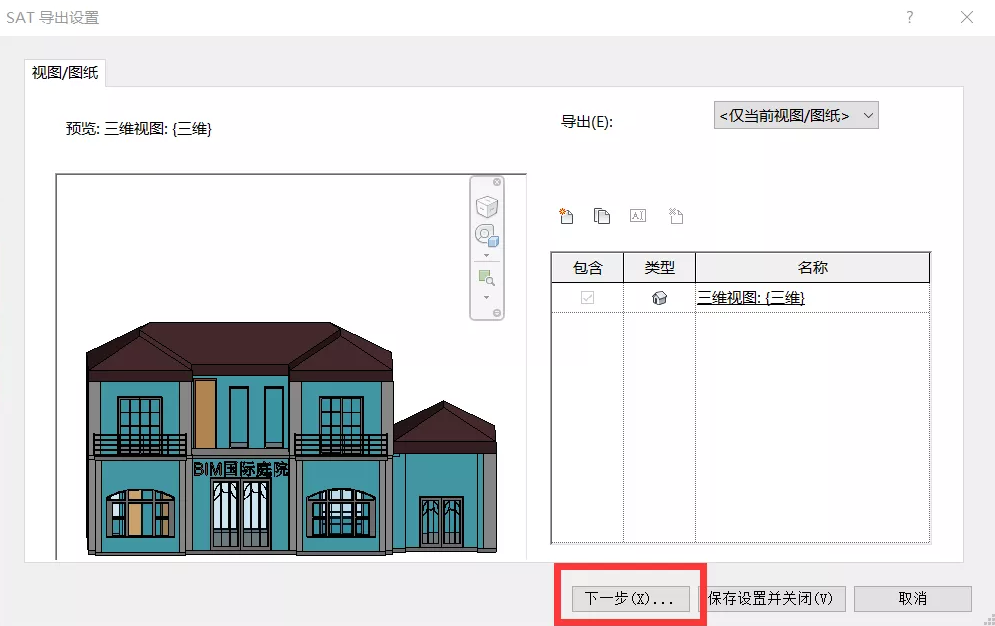Click the 下一步(X)... button
Image resolution: width=995 pixels, height=626 pixels.
pyautogui.click(x=631, y=599)
